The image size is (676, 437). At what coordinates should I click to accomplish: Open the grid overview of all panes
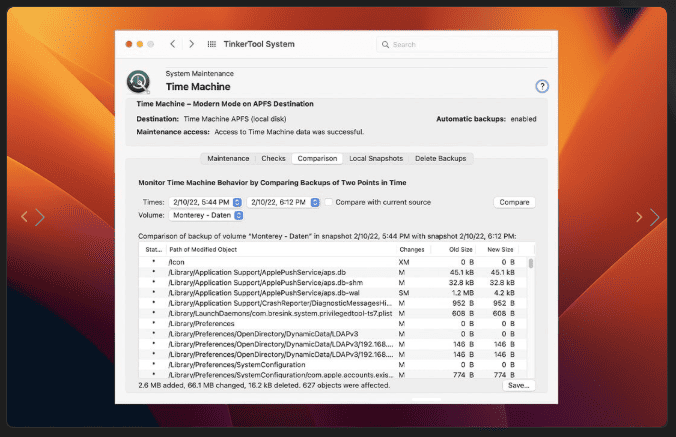coord(212,44)
